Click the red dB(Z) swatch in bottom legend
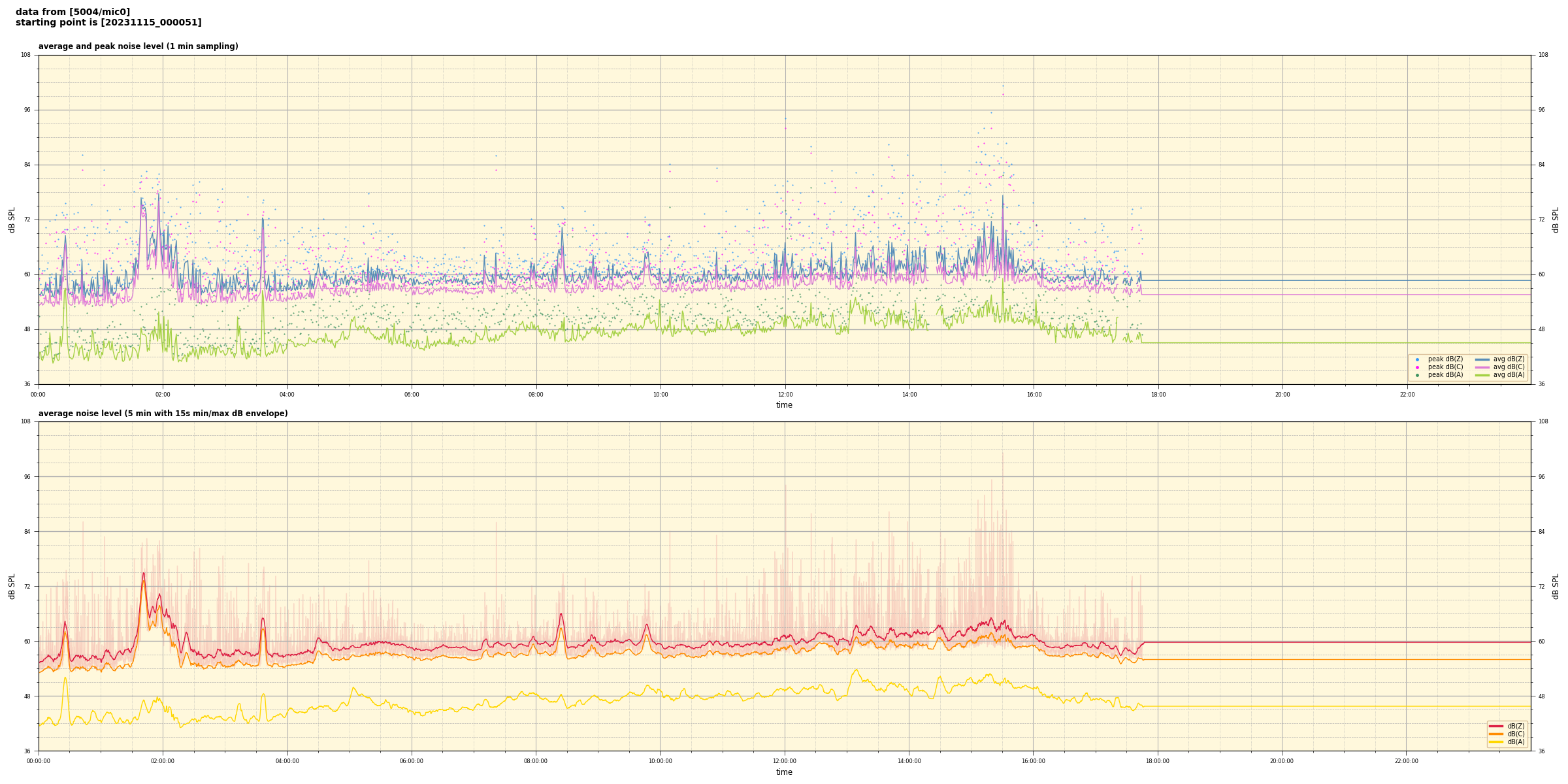Image resolution: width=1568 pixels, height=784 pixels. [1496, 726]
